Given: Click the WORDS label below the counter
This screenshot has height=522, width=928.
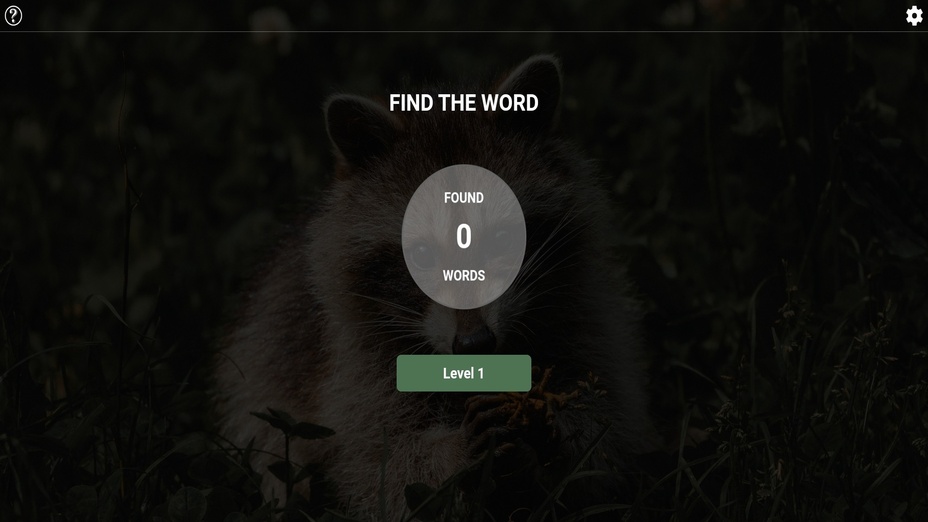Looking at the screenshot, I should (x=463, y=275).
